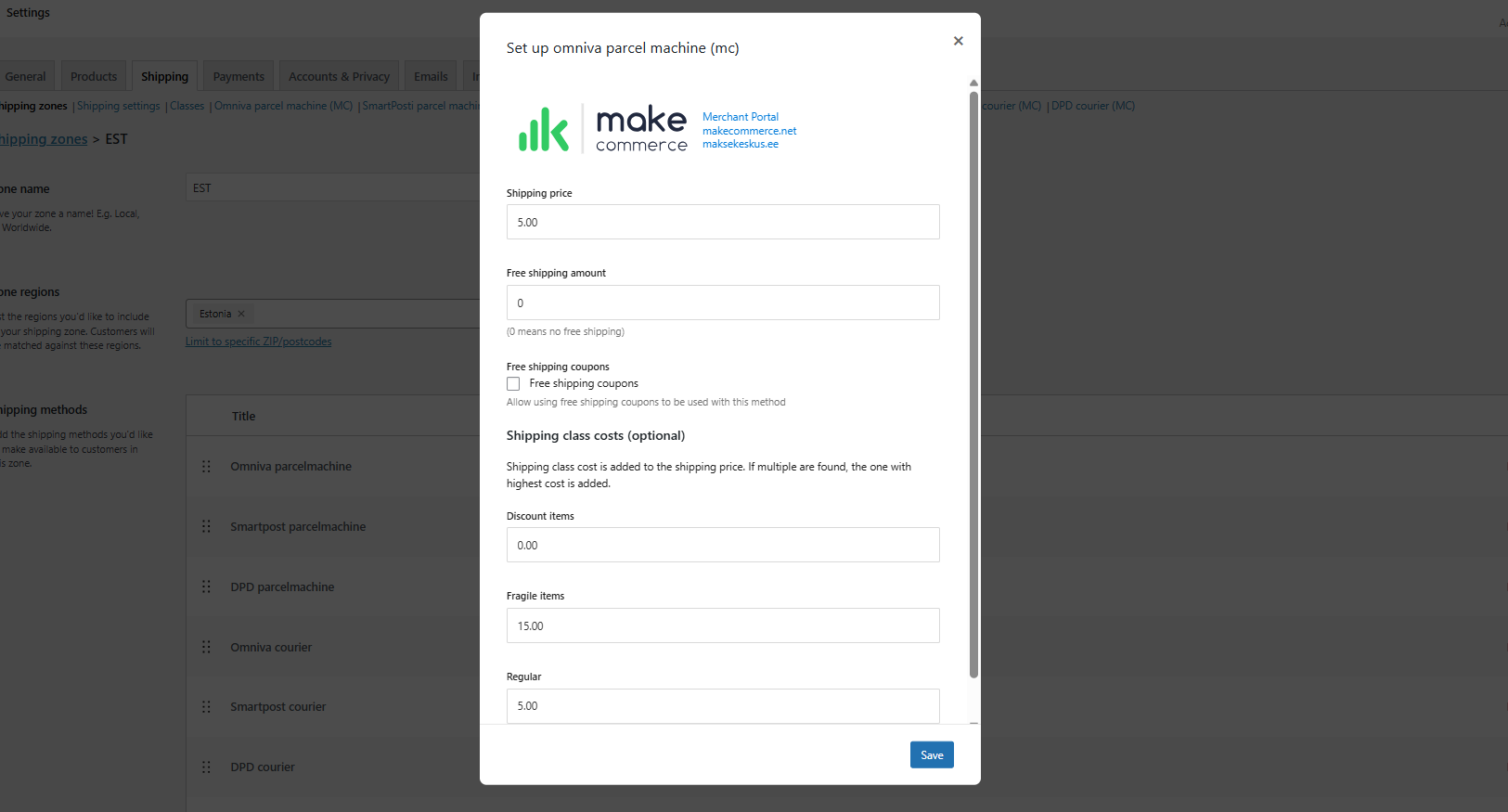Click Limit to specific ZIP/postcodes link
The height and width of the screenshot is (812, 1508).
point(258,342)
